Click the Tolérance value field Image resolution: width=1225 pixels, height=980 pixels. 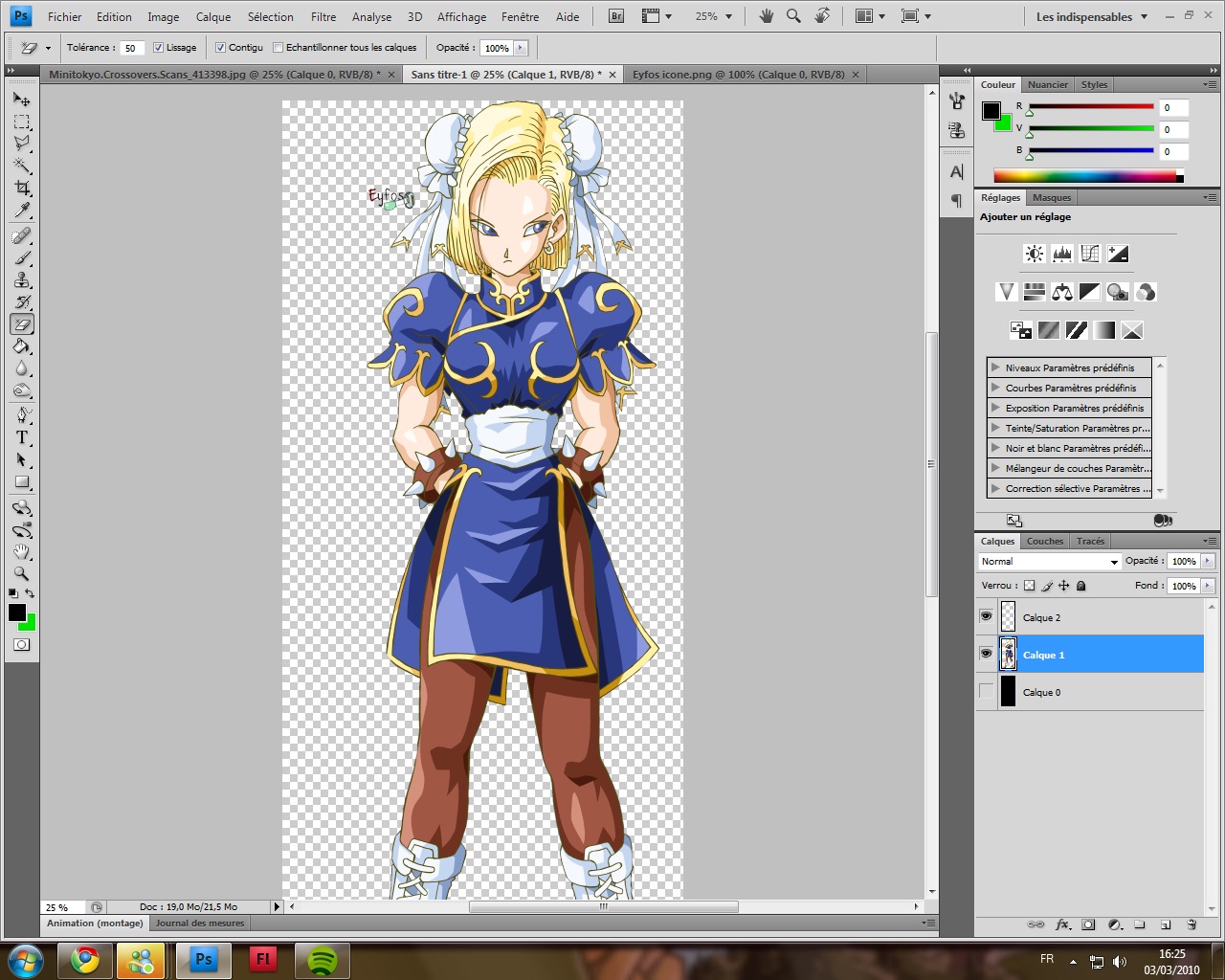133,48
